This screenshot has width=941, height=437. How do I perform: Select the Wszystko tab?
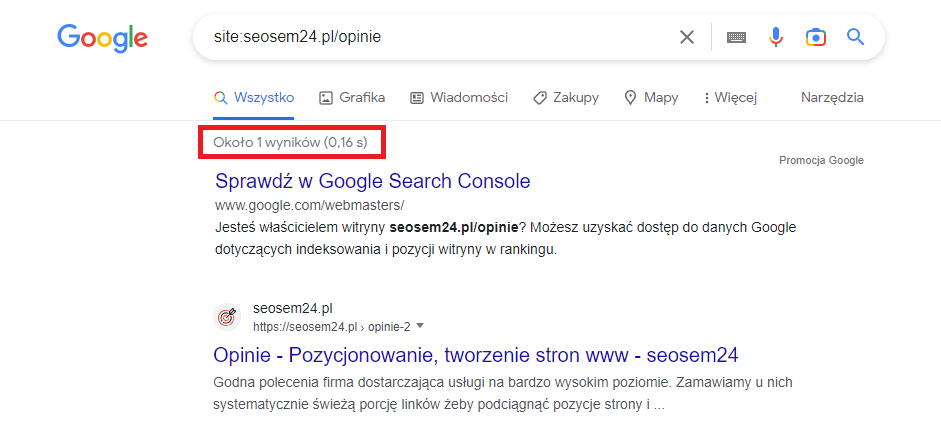pos(254,97)
